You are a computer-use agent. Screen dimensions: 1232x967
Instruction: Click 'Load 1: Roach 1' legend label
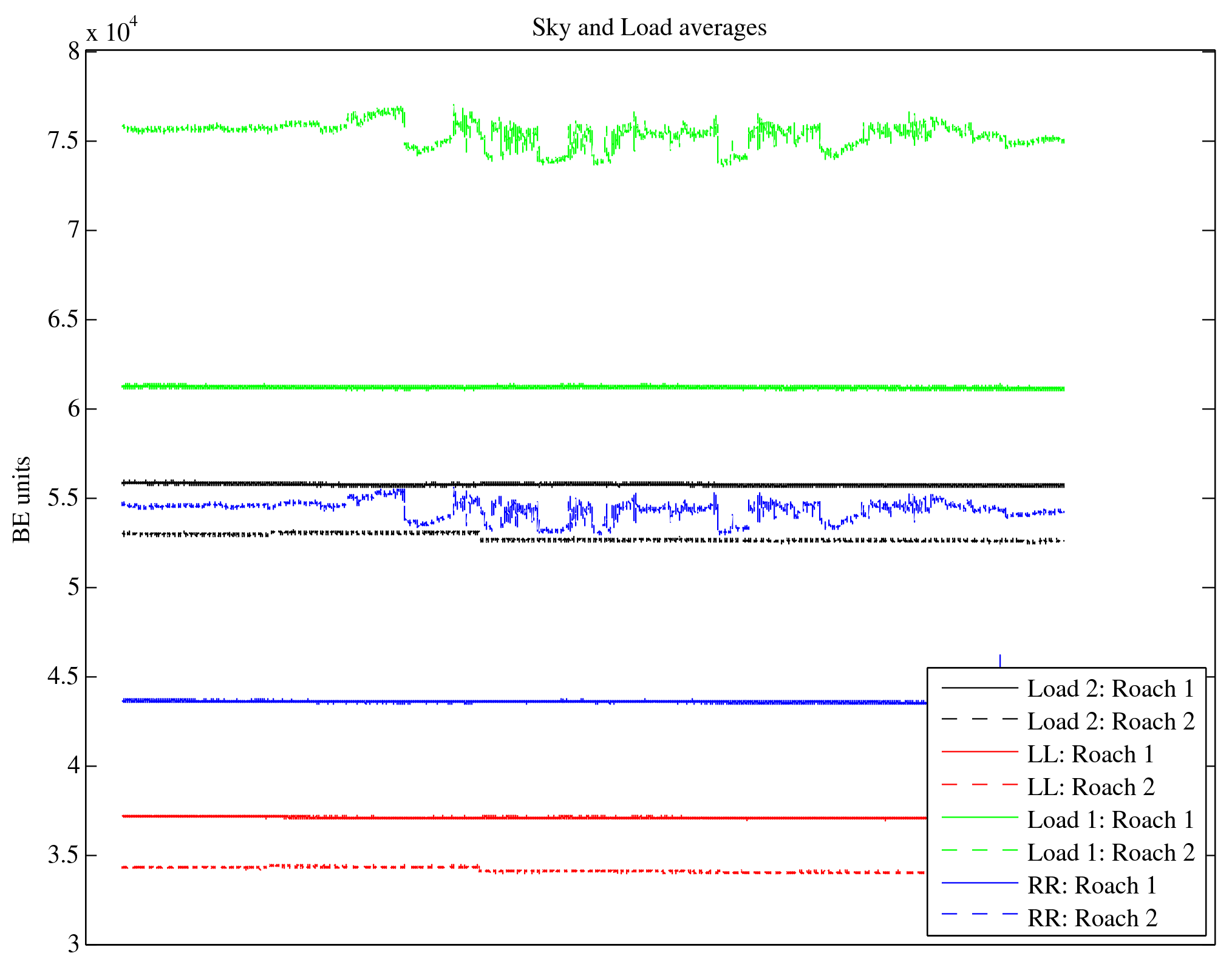pyautogui.click(x=1110, y=820)
